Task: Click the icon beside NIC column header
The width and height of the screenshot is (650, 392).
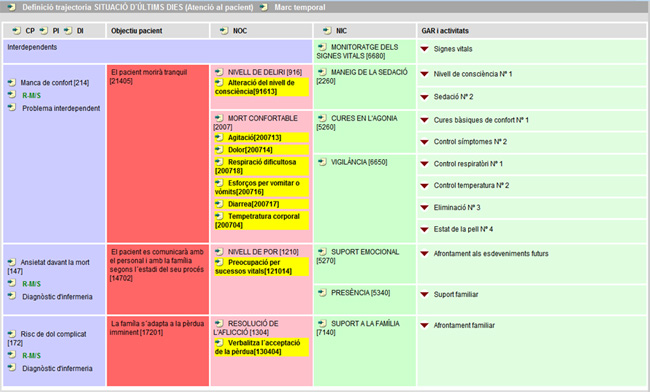Action: pos(327,30)
